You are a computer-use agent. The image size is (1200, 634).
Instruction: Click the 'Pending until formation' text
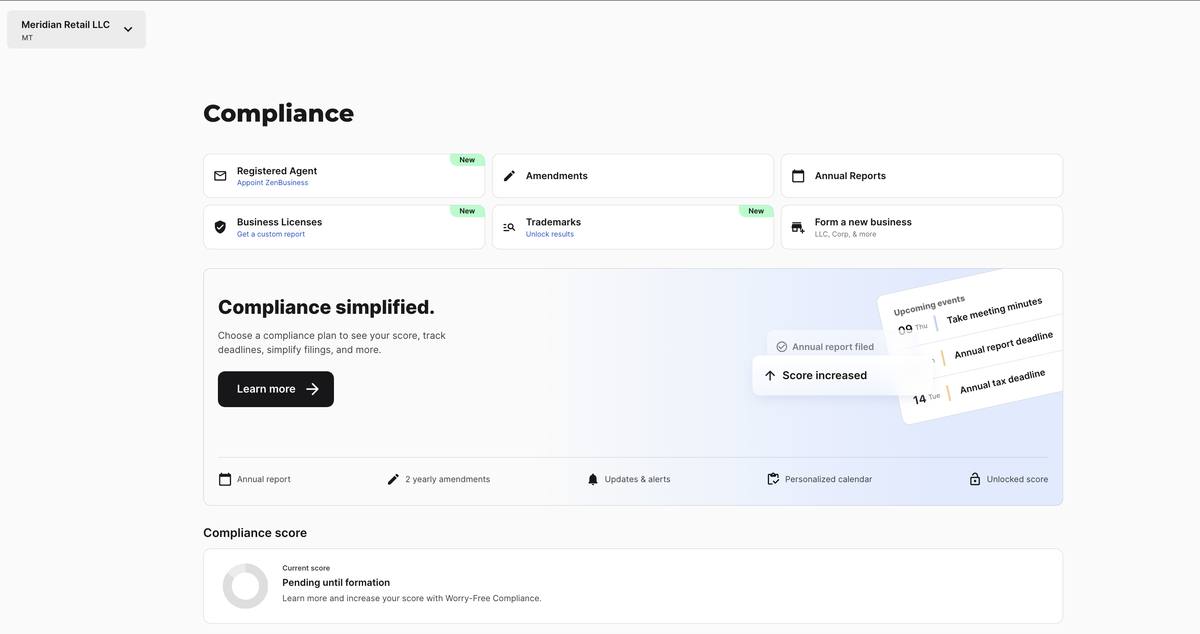pyautogui.click(x=336, y=582)
